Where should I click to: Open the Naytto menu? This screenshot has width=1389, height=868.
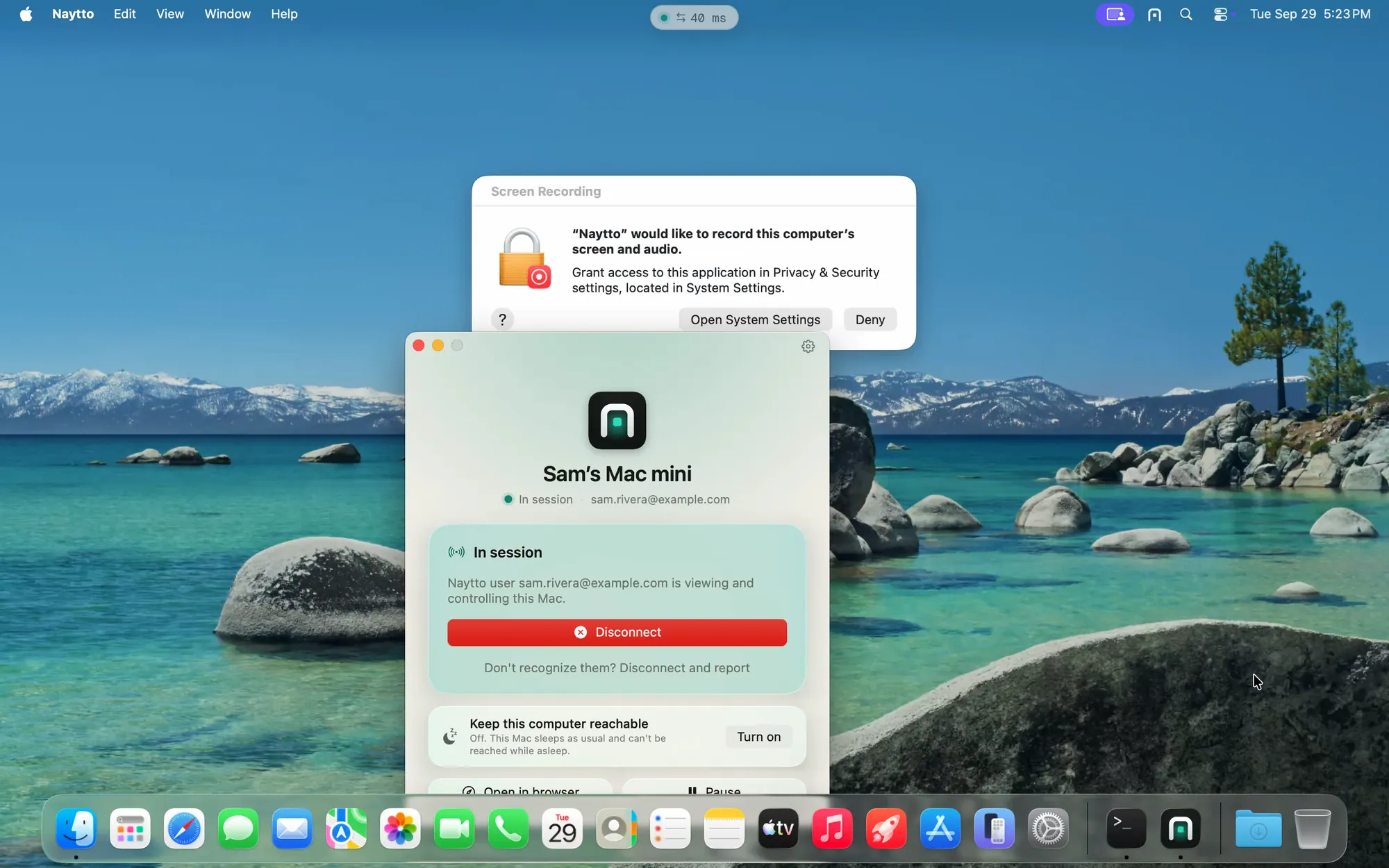tap(73, 14)
